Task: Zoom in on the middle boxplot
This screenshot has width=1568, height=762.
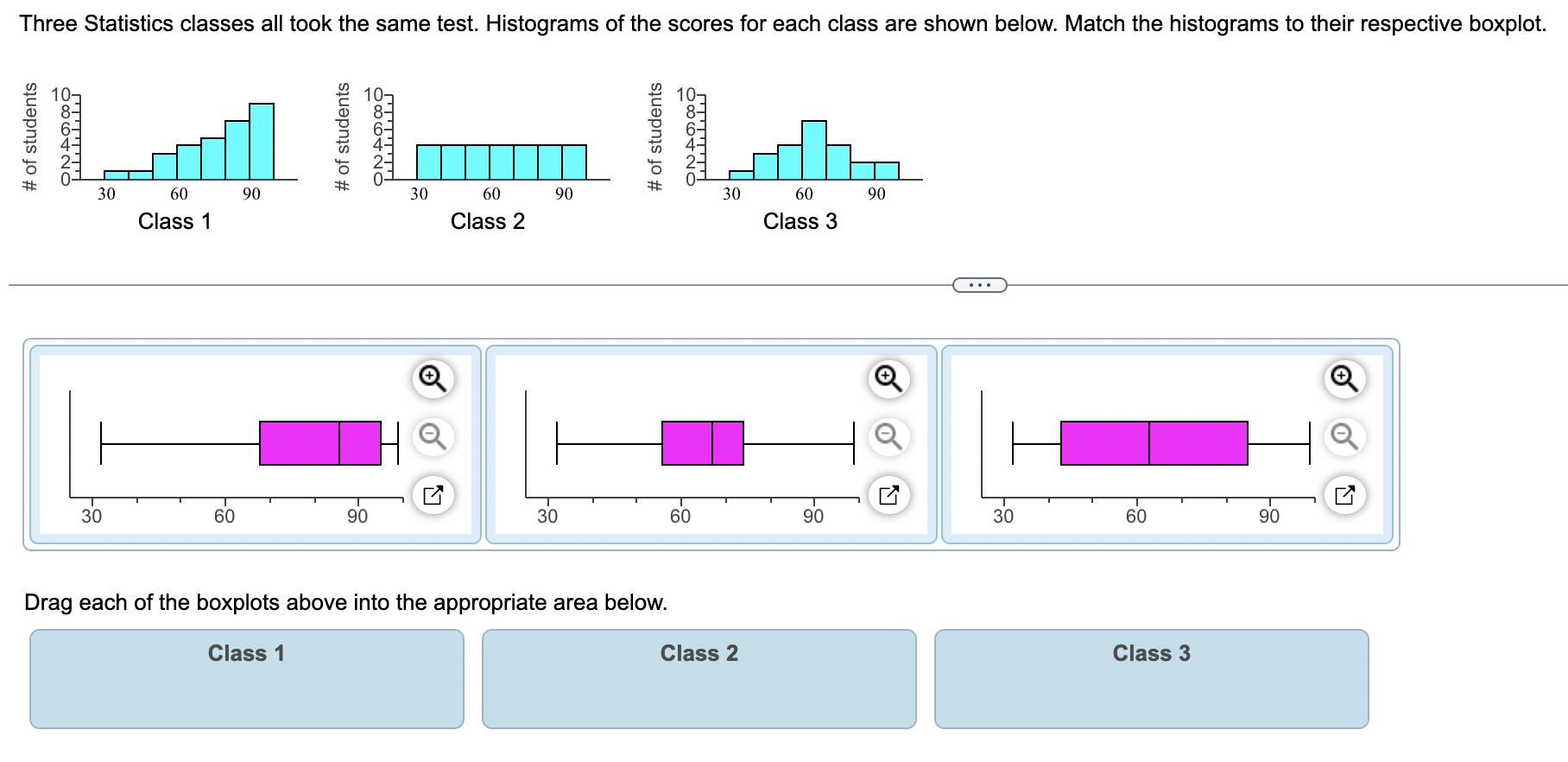Action: 888,378
